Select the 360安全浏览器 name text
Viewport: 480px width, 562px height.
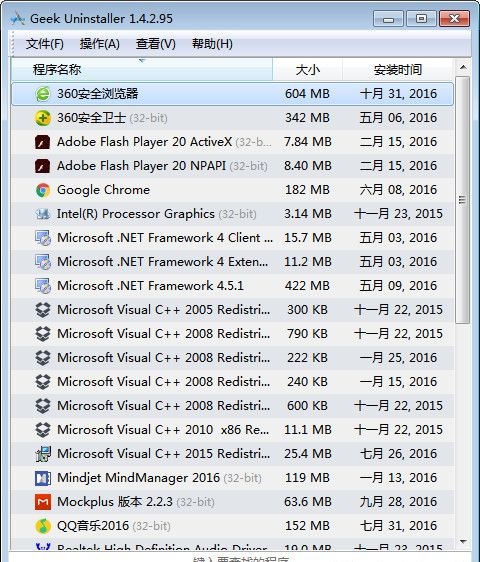tap(98, 94)
